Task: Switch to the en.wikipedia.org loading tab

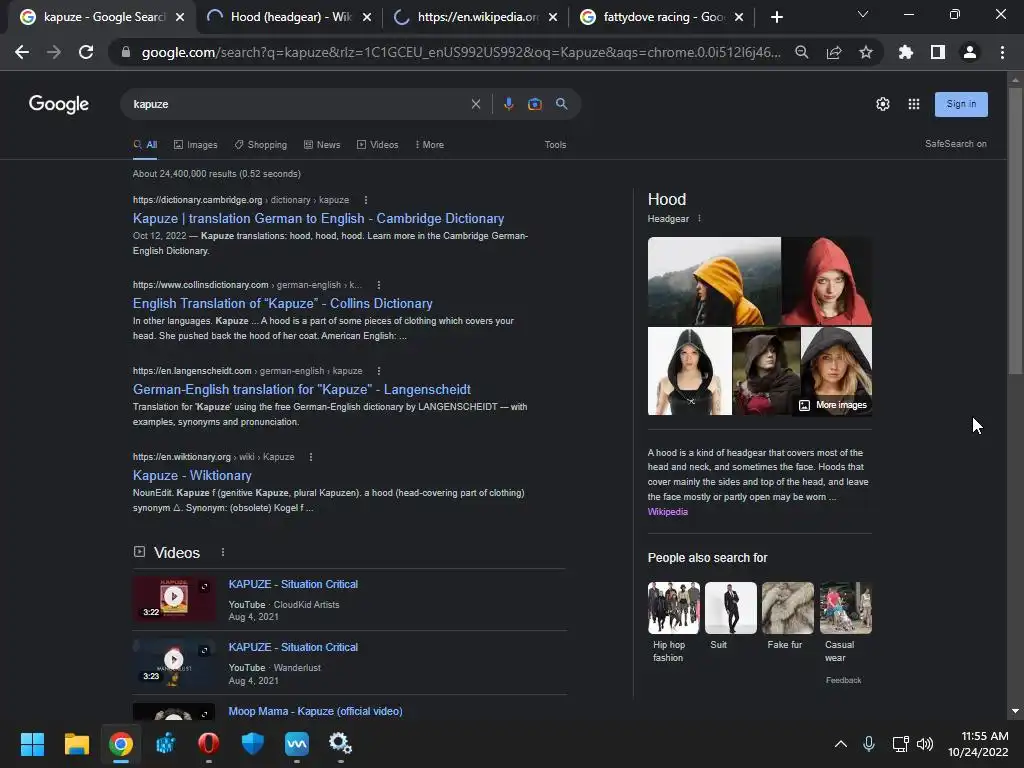Action: 475,17
